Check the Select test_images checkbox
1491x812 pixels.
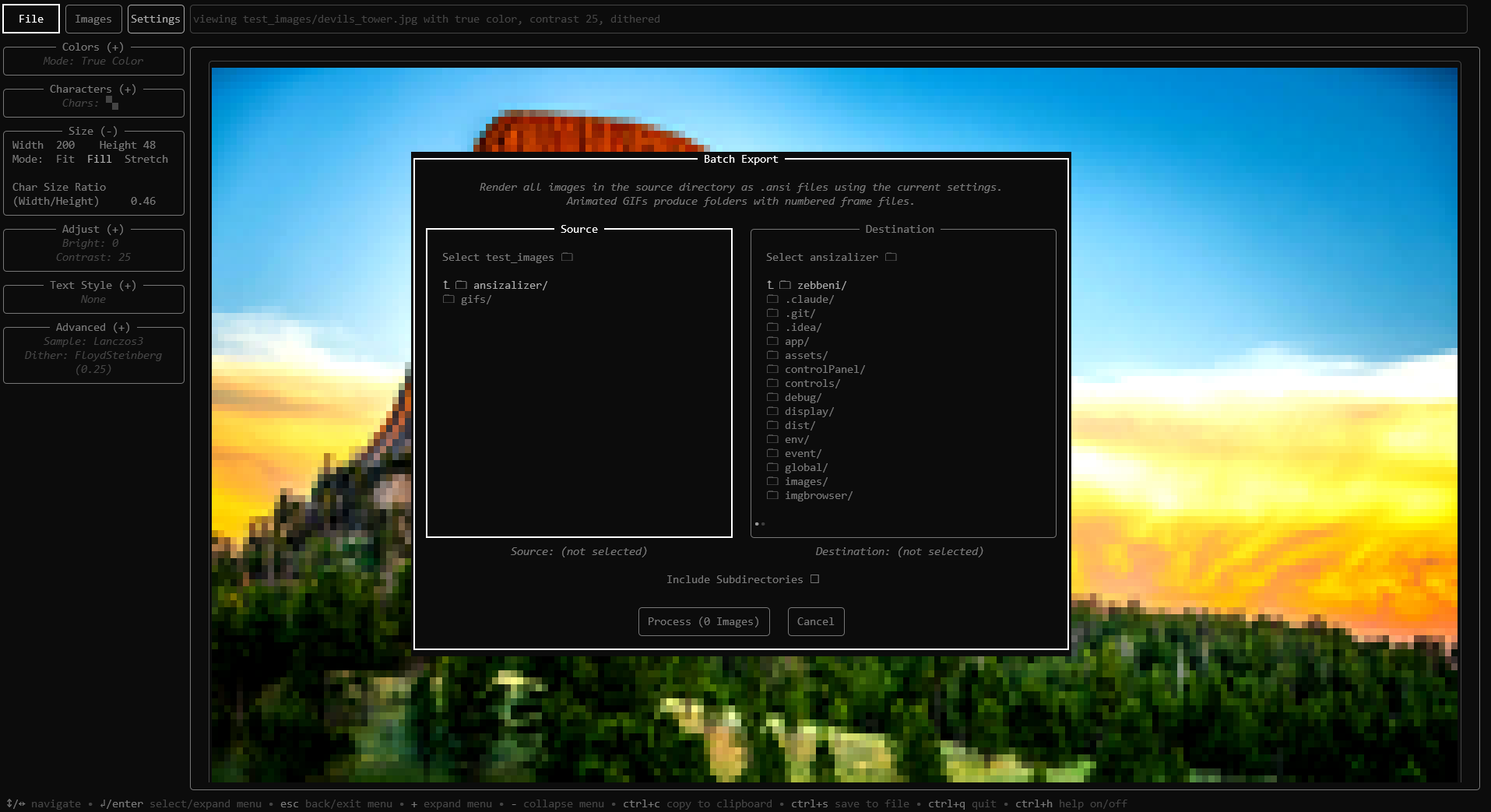[567, 257]
